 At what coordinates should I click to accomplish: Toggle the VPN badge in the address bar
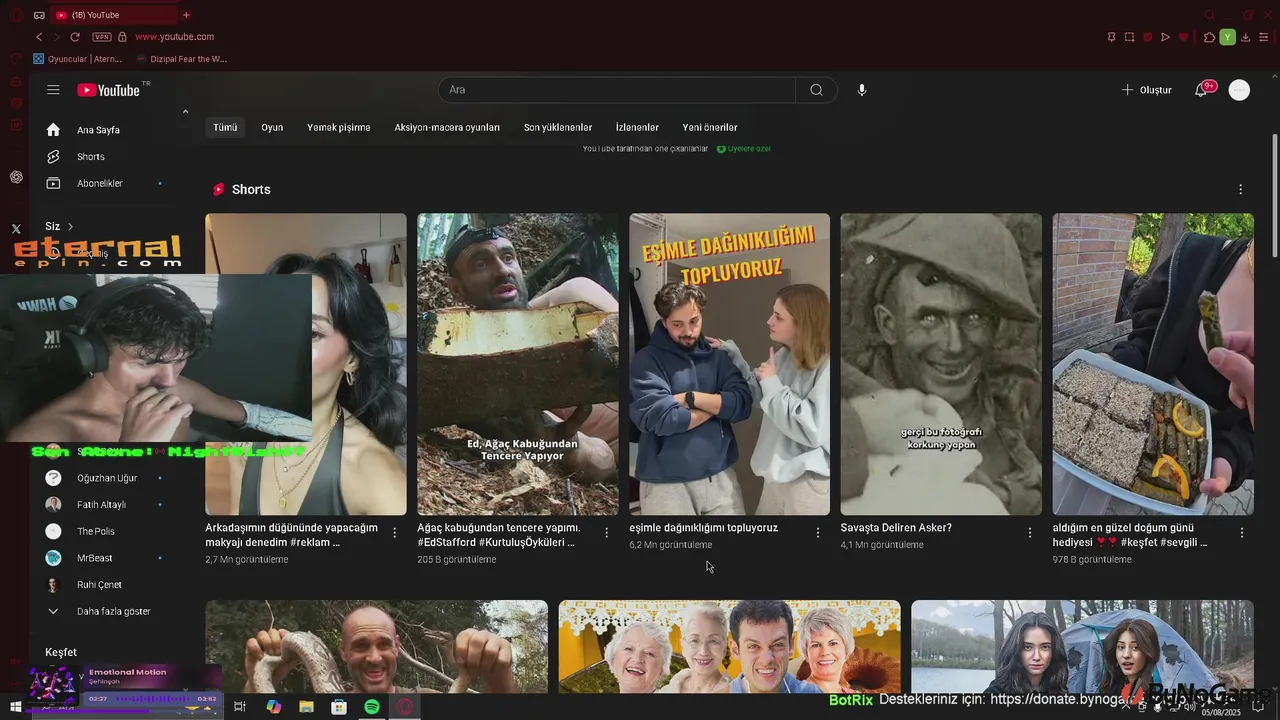tap(102, 37)
